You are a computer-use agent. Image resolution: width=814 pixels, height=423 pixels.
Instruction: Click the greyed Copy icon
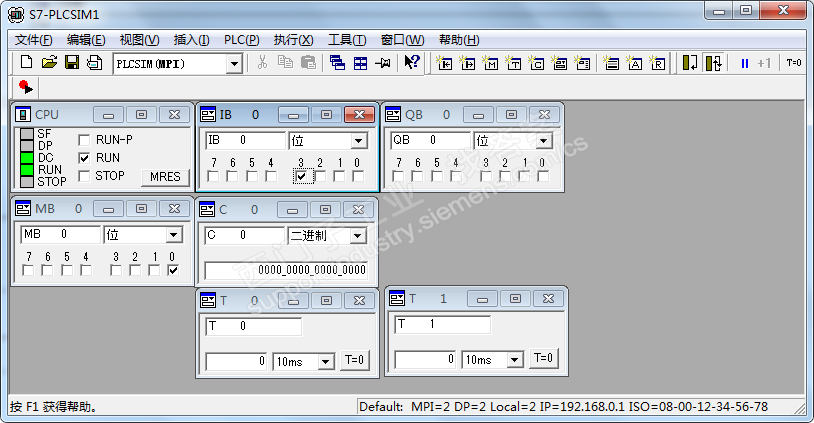coord(285,63)
